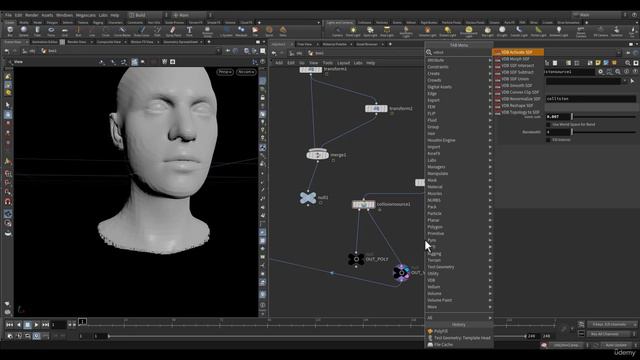Jump to first frame in playbar

click(x=9, y=325)
